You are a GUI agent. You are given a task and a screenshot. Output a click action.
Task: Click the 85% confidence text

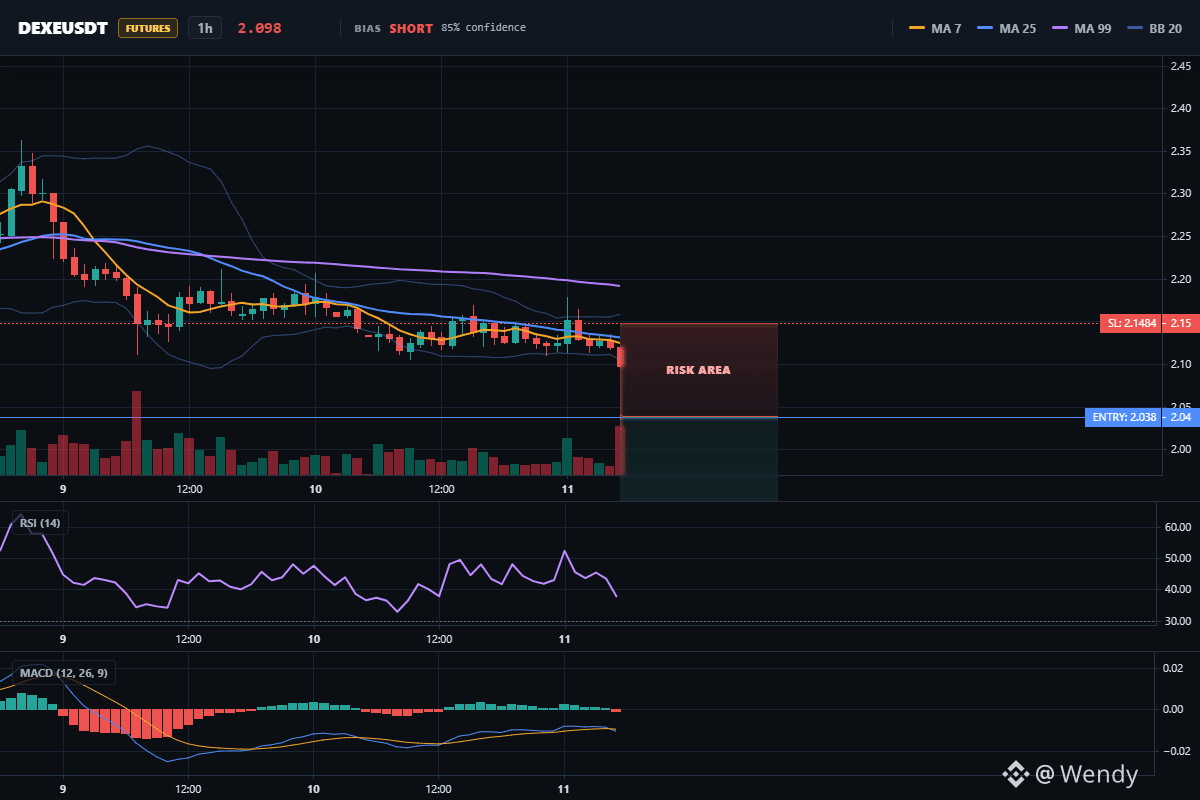[483, 28]
